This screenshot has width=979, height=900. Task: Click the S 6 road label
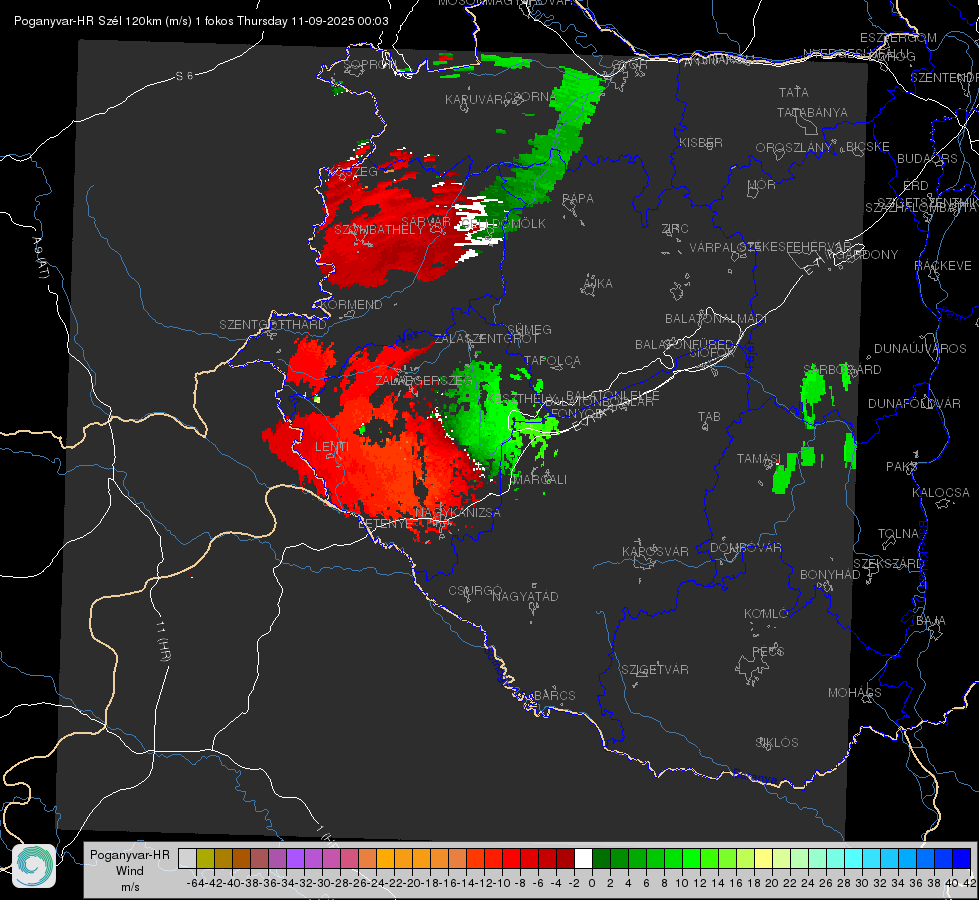point(184,76)
